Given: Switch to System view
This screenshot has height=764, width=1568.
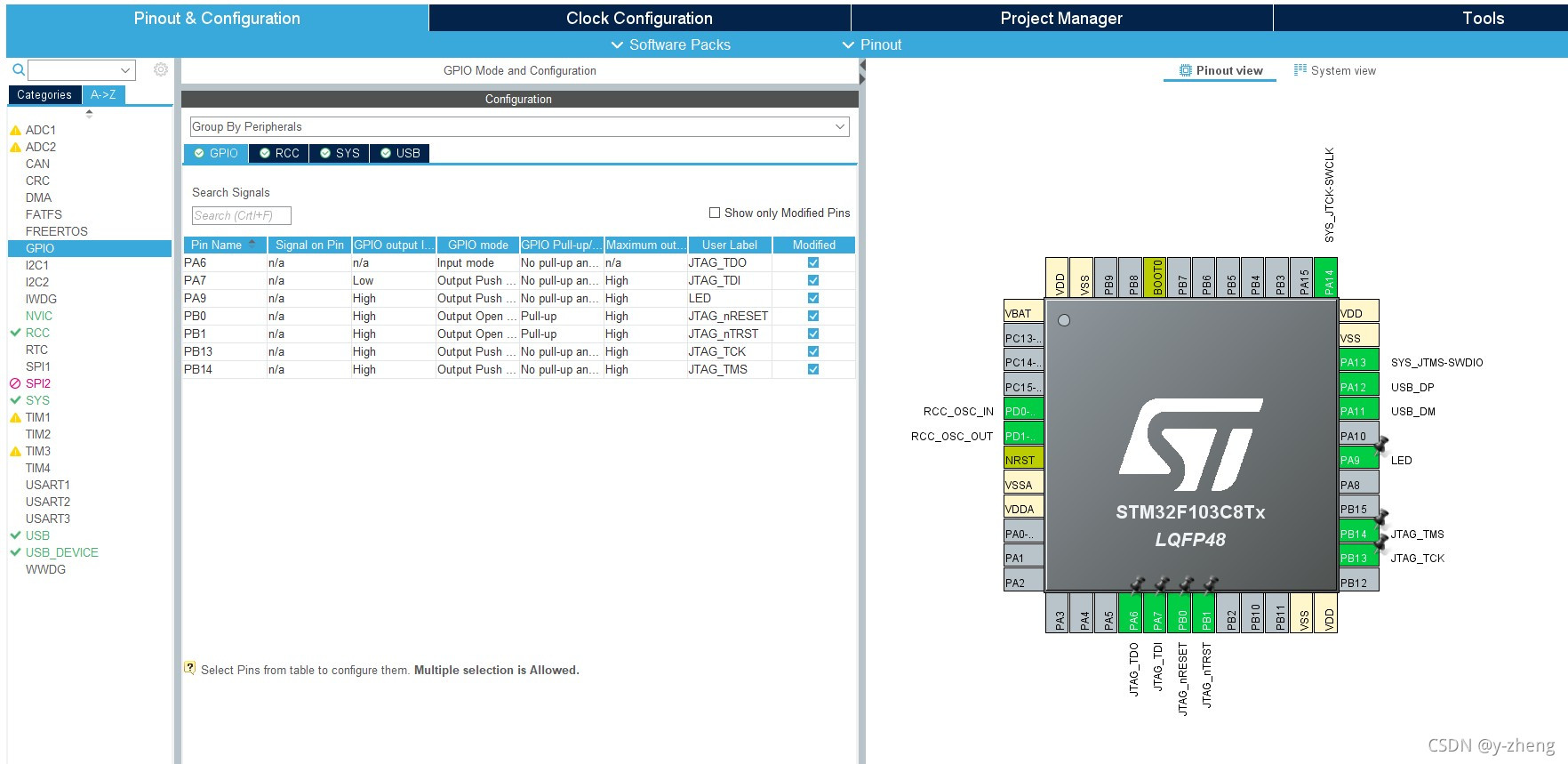Looking at the screenshot, I should 1335,70.
